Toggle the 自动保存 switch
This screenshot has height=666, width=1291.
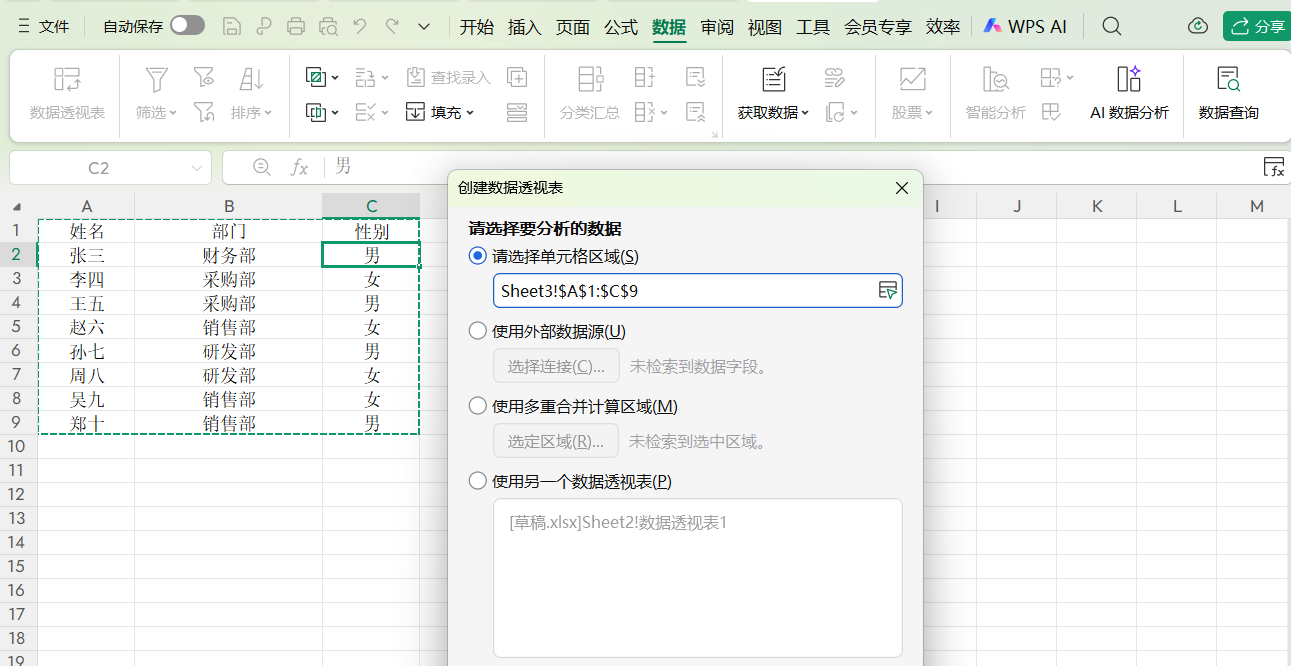(187, 26)
